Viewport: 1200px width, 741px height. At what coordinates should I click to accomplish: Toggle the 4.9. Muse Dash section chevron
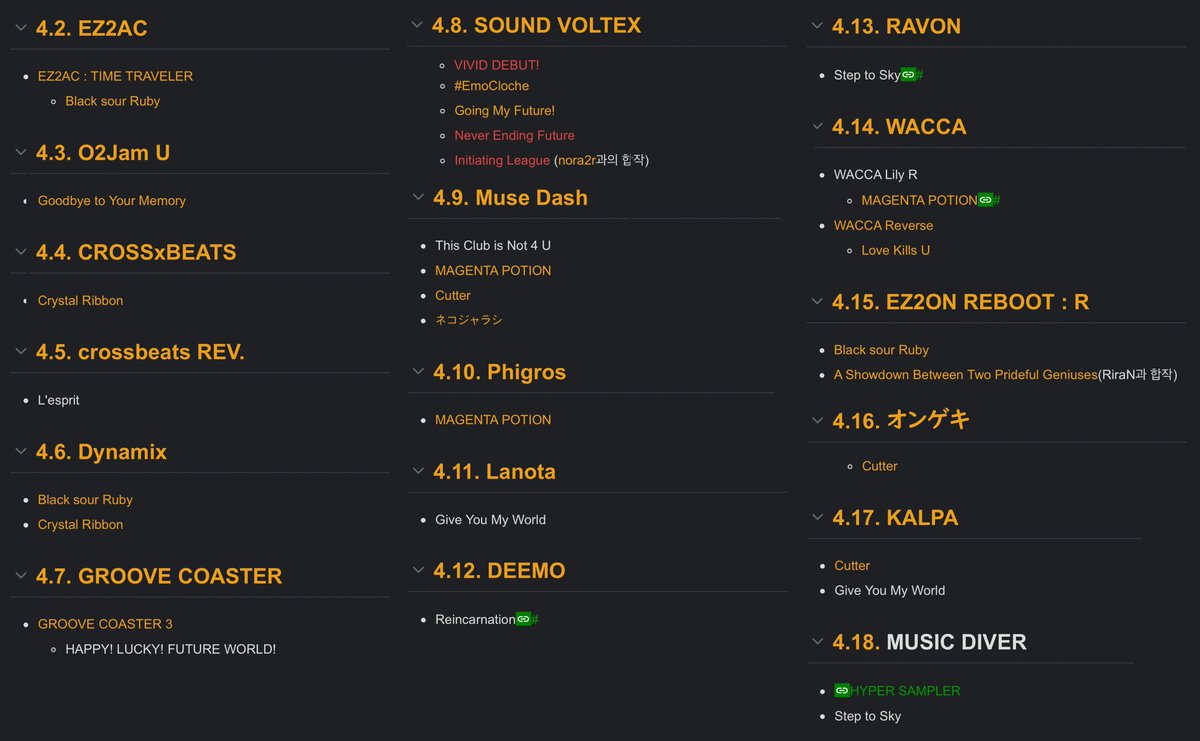pyautogui.click(x=418, y=198)
